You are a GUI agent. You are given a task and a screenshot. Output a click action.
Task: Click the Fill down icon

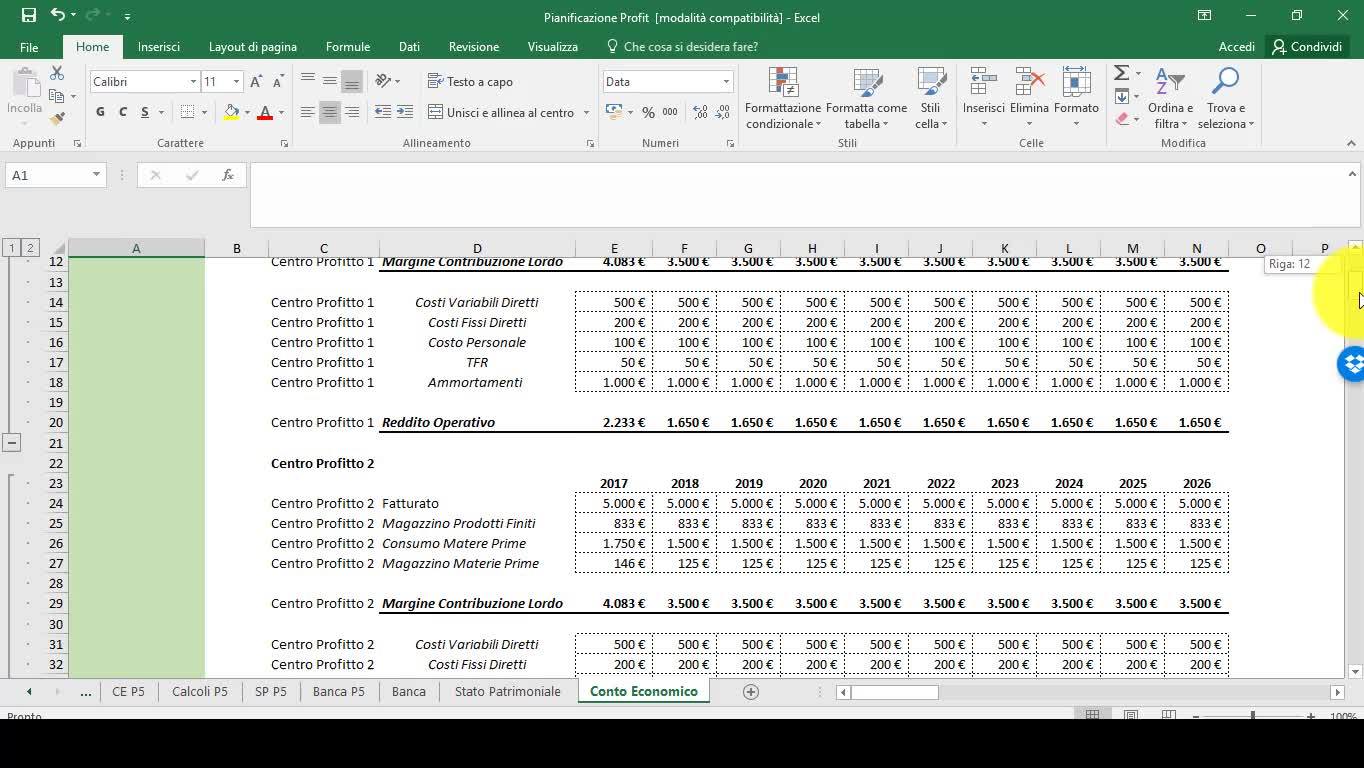pyautogui.click(x=1121, y=97)
